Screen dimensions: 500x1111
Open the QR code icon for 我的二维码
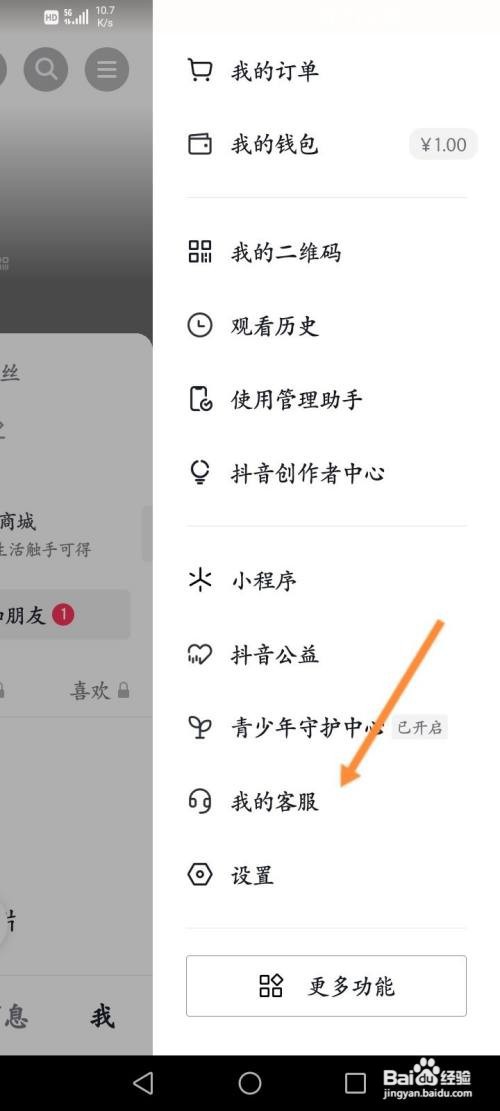tap(200, 252)
